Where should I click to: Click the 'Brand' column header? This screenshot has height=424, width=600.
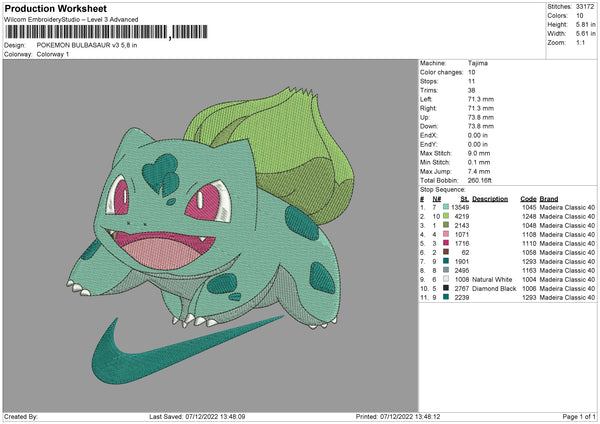click(x=549, y=199)
